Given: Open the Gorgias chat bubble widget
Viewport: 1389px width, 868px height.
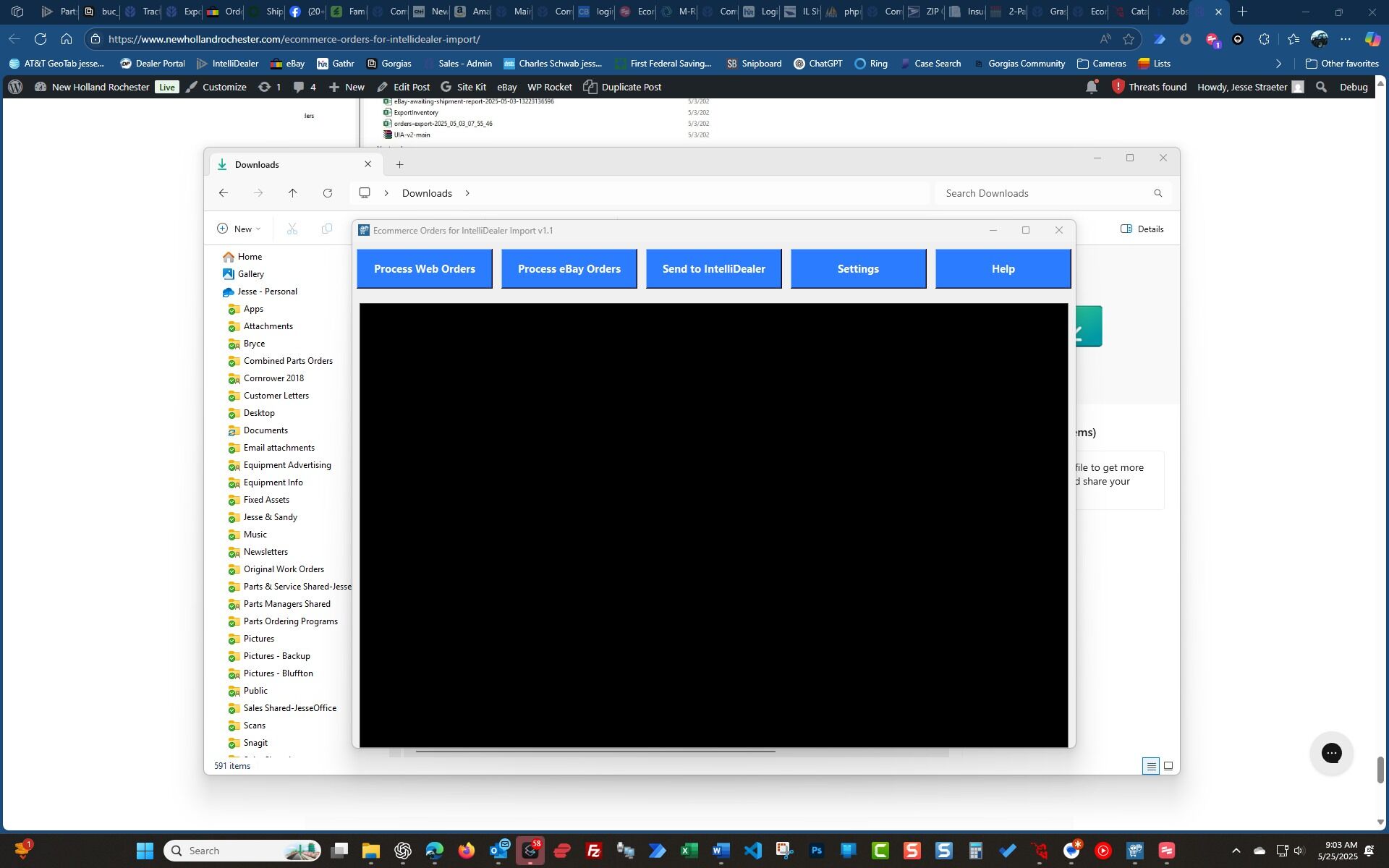Looking at the screenshot, I should coord(1331,753).
